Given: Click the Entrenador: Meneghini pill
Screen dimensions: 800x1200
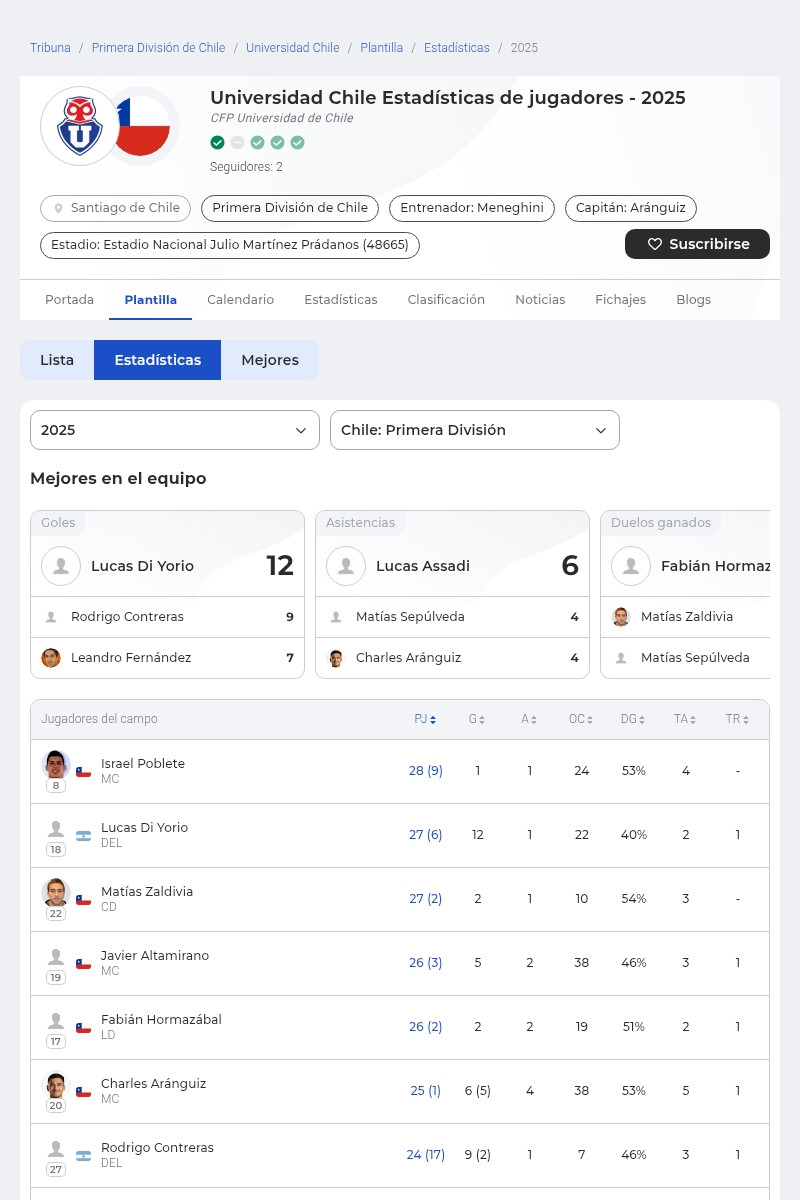Looking at the screenshot, I should 472,208.
